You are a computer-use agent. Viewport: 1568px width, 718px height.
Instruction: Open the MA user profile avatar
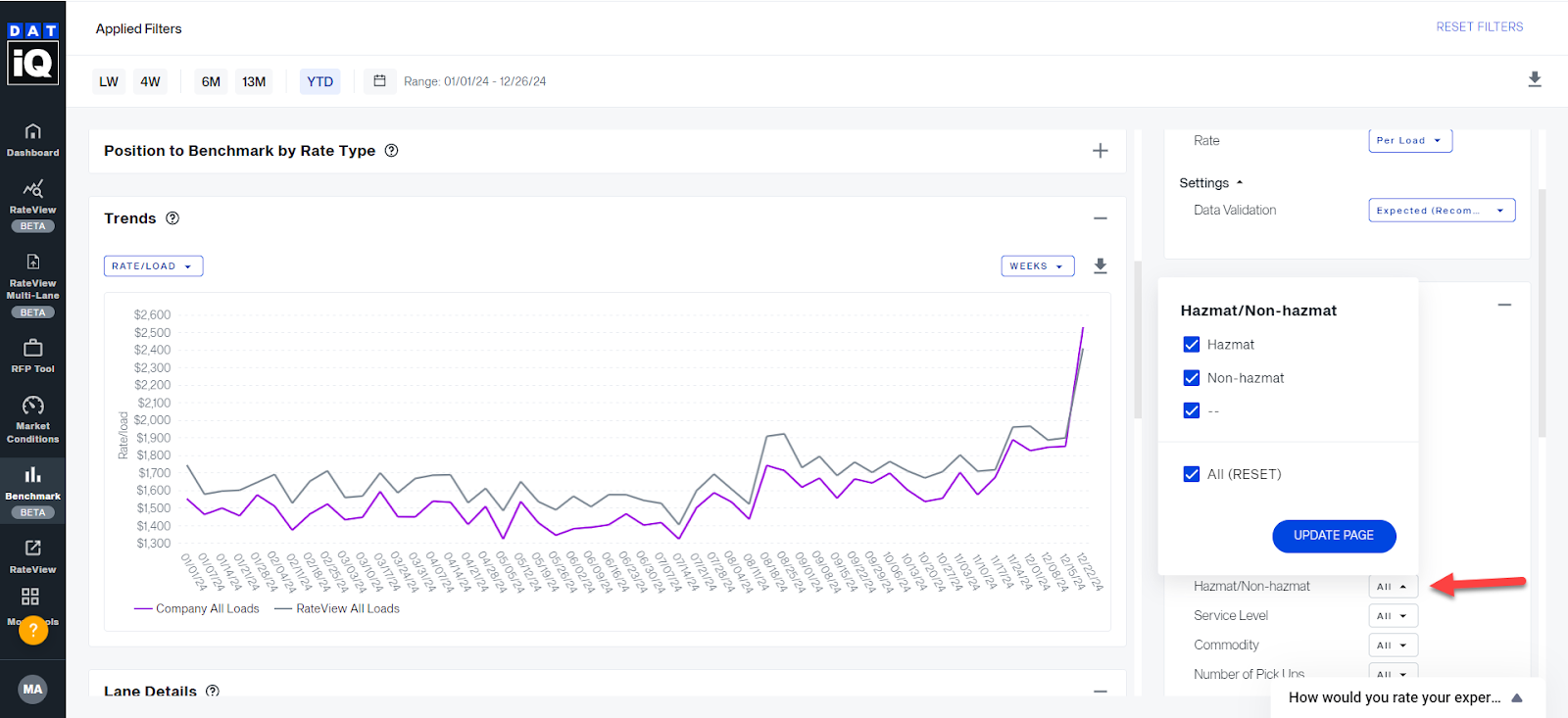32,689
